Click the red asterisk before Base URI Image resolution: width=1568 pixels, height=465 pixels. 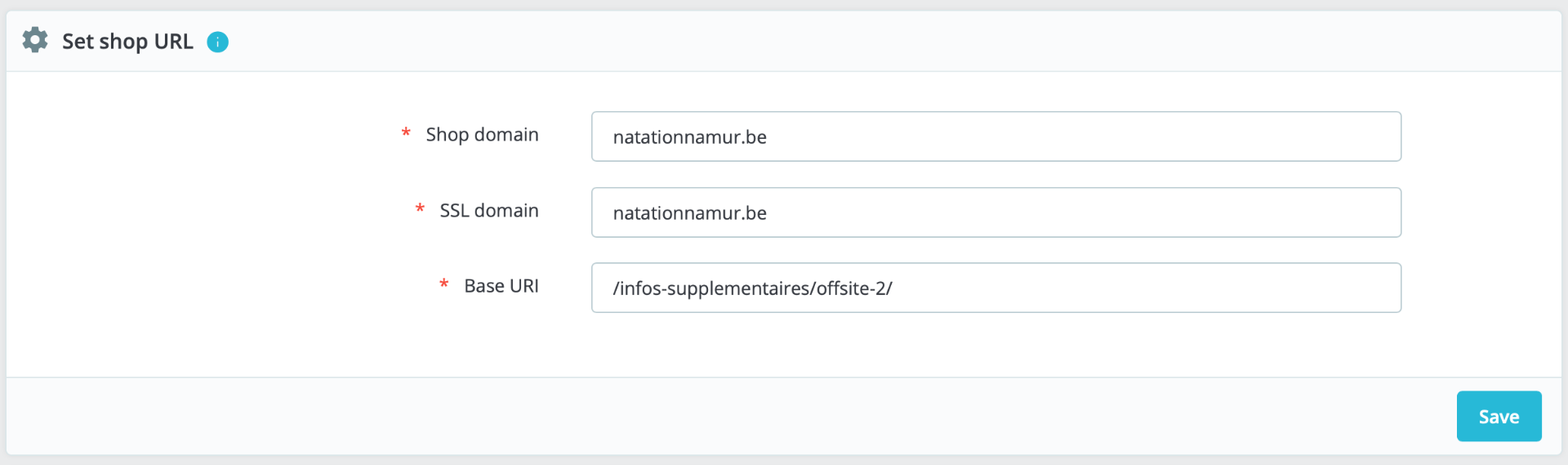click(444, 284)
